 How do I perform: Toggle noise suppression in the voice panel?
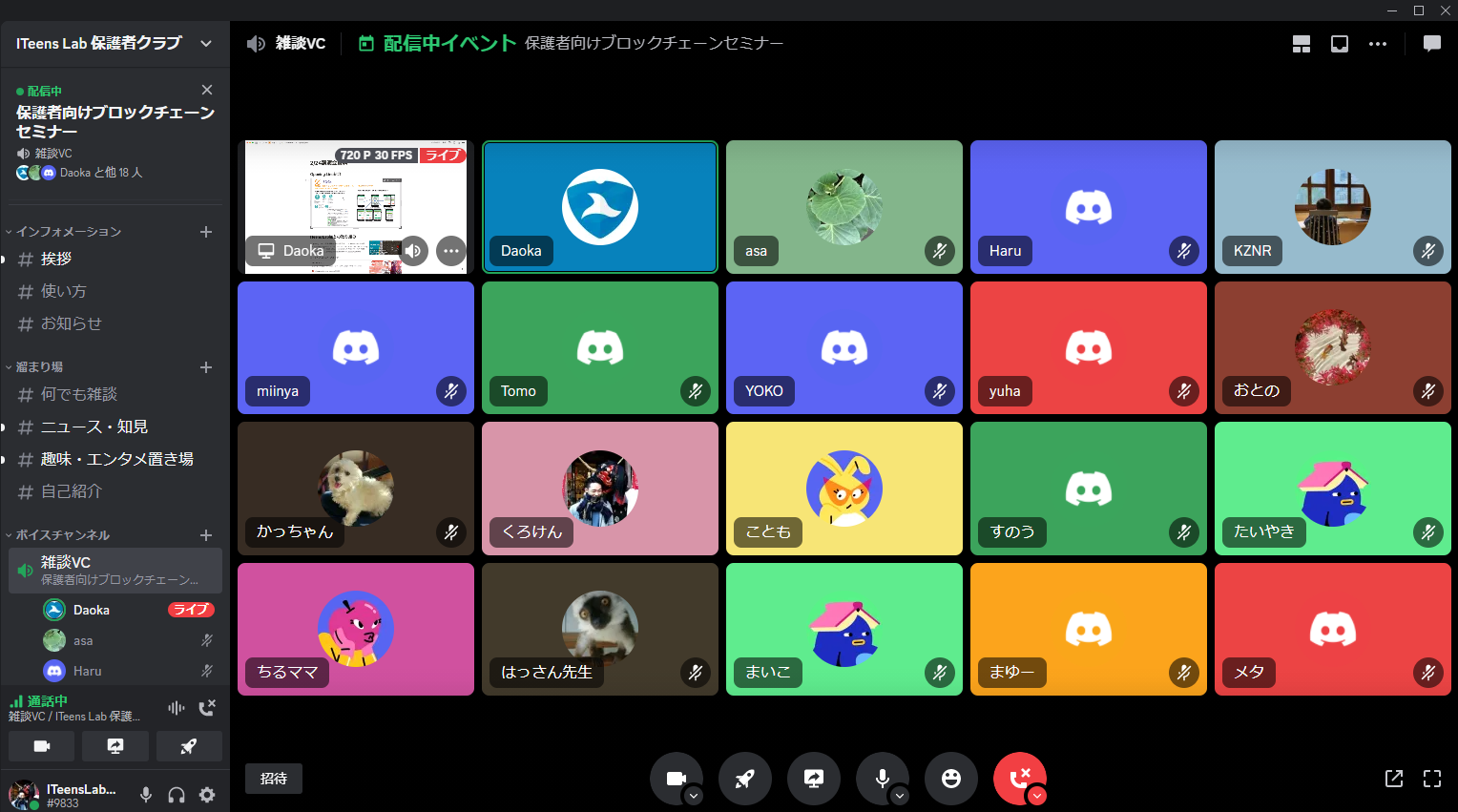[x=177, y=708]
